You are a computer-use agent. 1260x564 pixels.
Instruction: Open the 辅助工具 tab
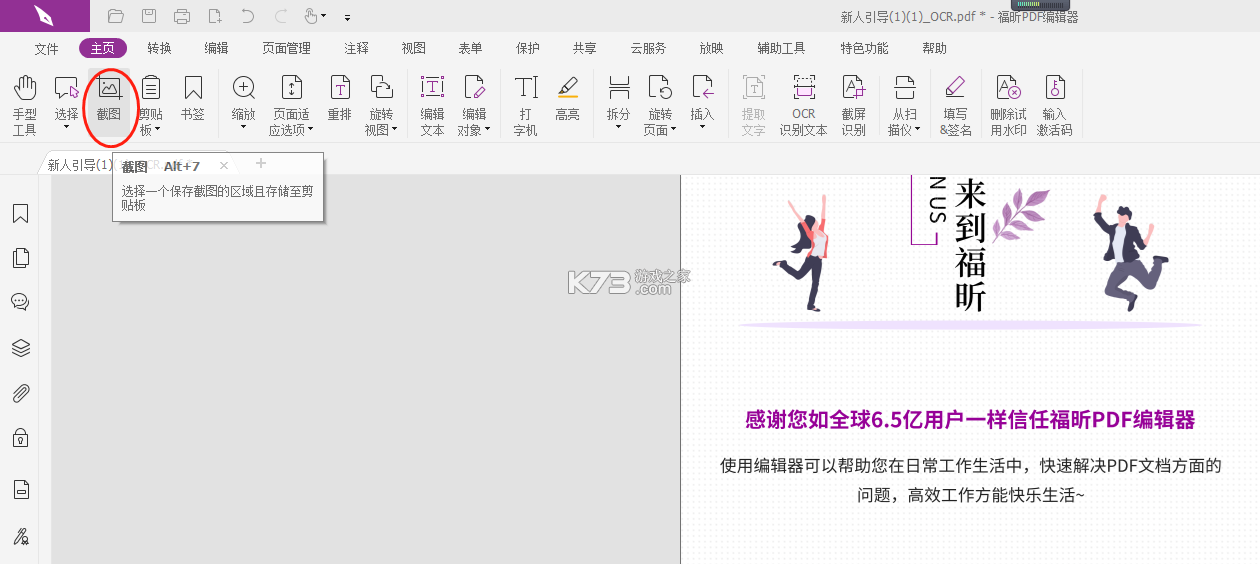pyautogui.click(x=781, y=48)
